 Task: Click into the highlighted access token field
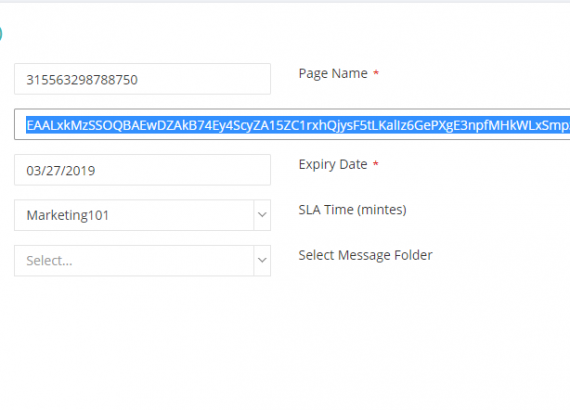(292, 124)
